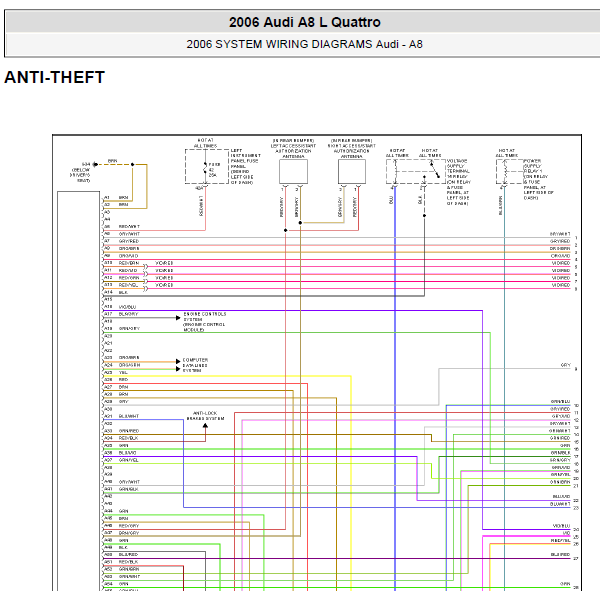
Task: Click the "HOT AT ALL TIMES" label above Fuse 42
Action: pyautogui.click(x=205, y=143)
